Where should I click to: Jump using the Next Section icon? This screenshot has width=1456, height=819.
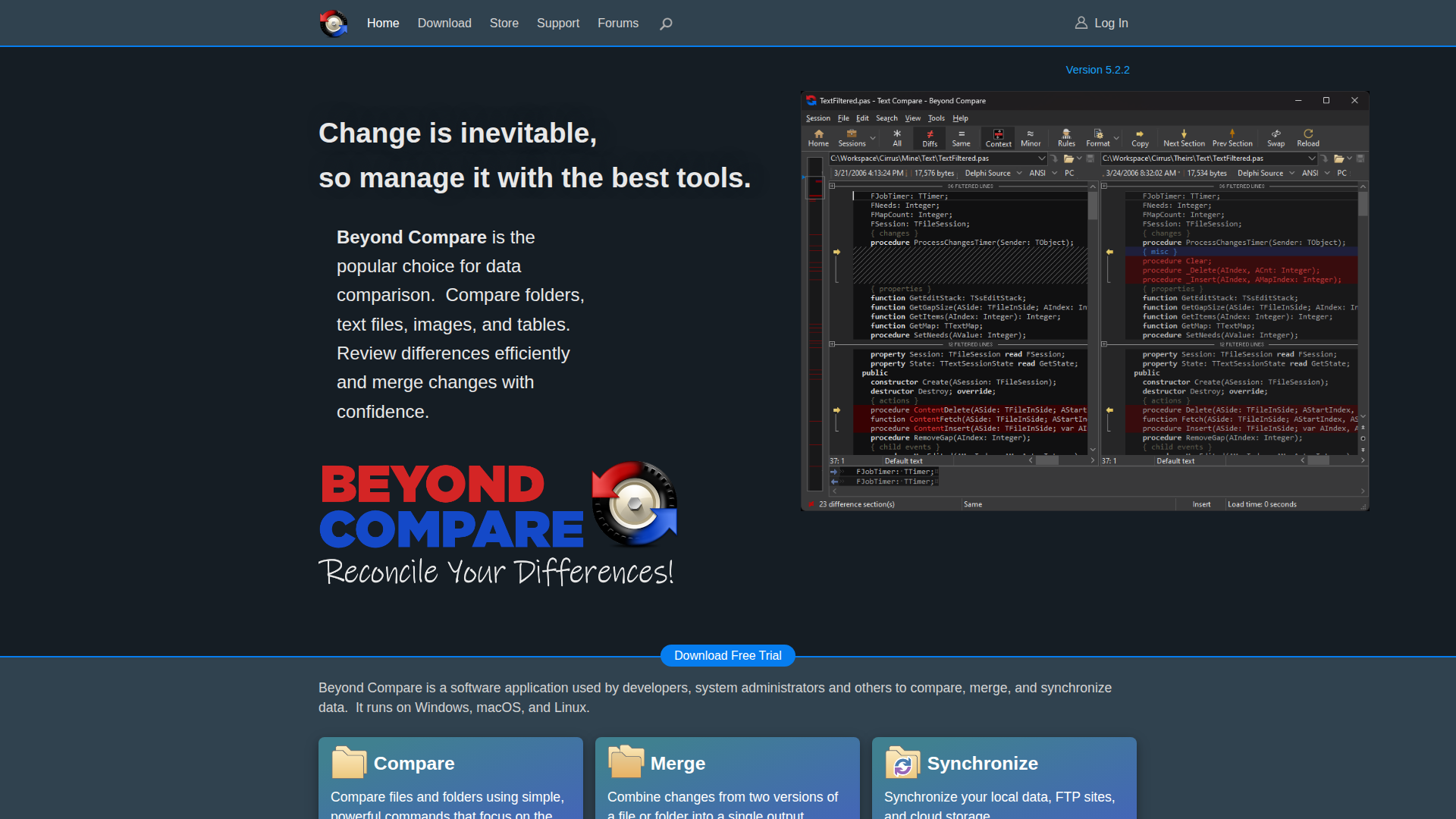coord(1184,133)
